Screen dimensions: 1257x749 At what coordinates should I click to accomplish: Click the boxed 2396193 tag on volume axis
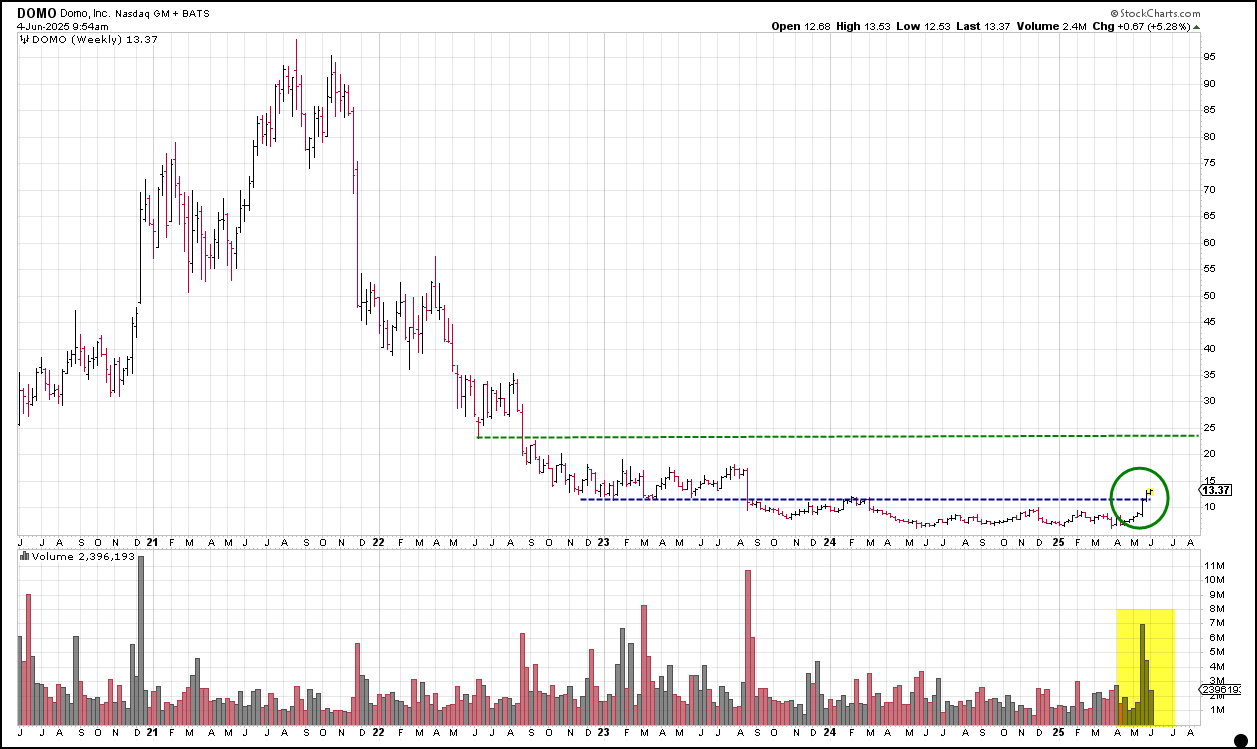[1222, 690]
